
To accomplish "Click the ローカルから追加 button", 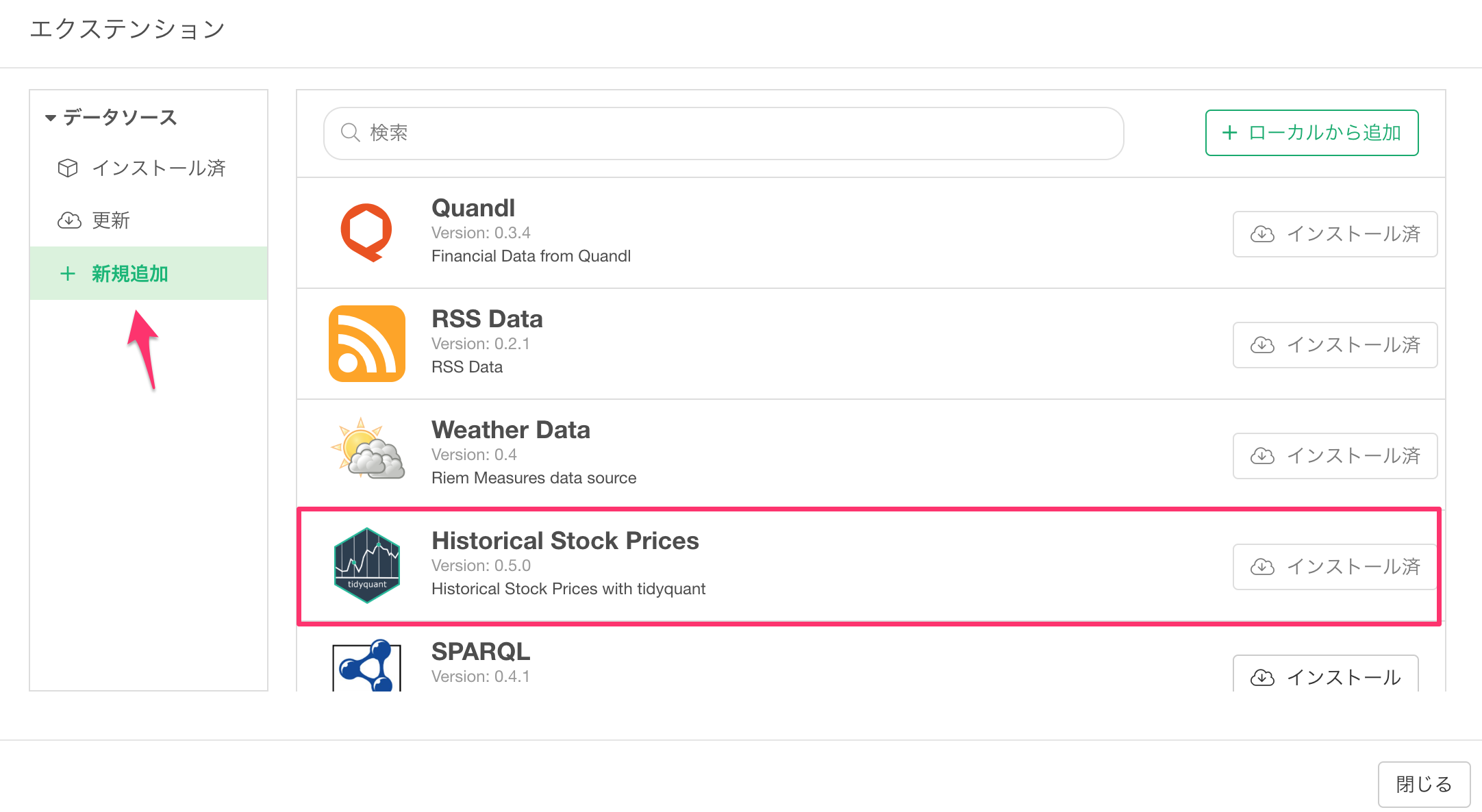I will tap(1311, 133).
